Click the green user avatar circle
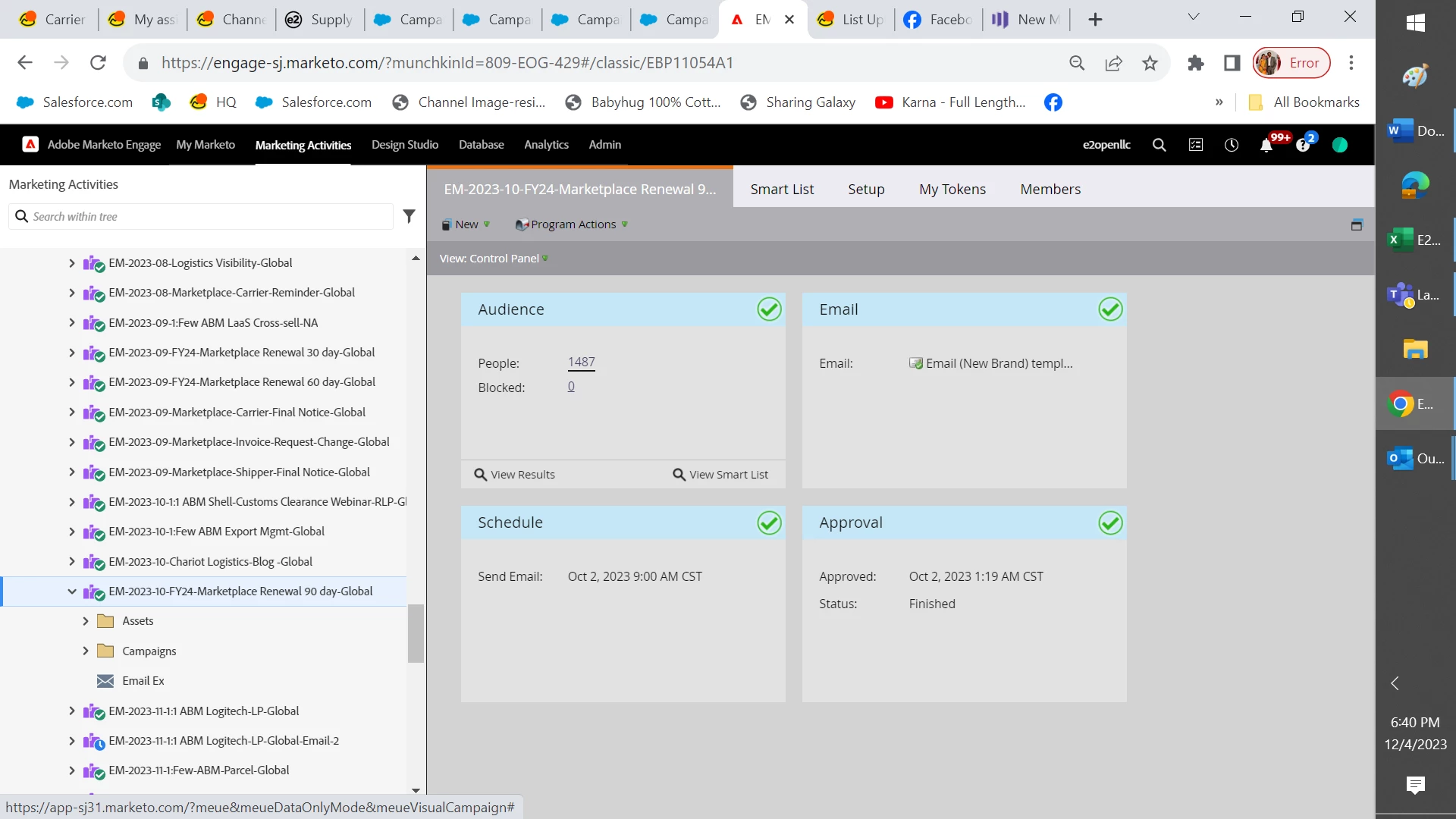This screenshot has height=819, width=1456. click(1340, 145)
